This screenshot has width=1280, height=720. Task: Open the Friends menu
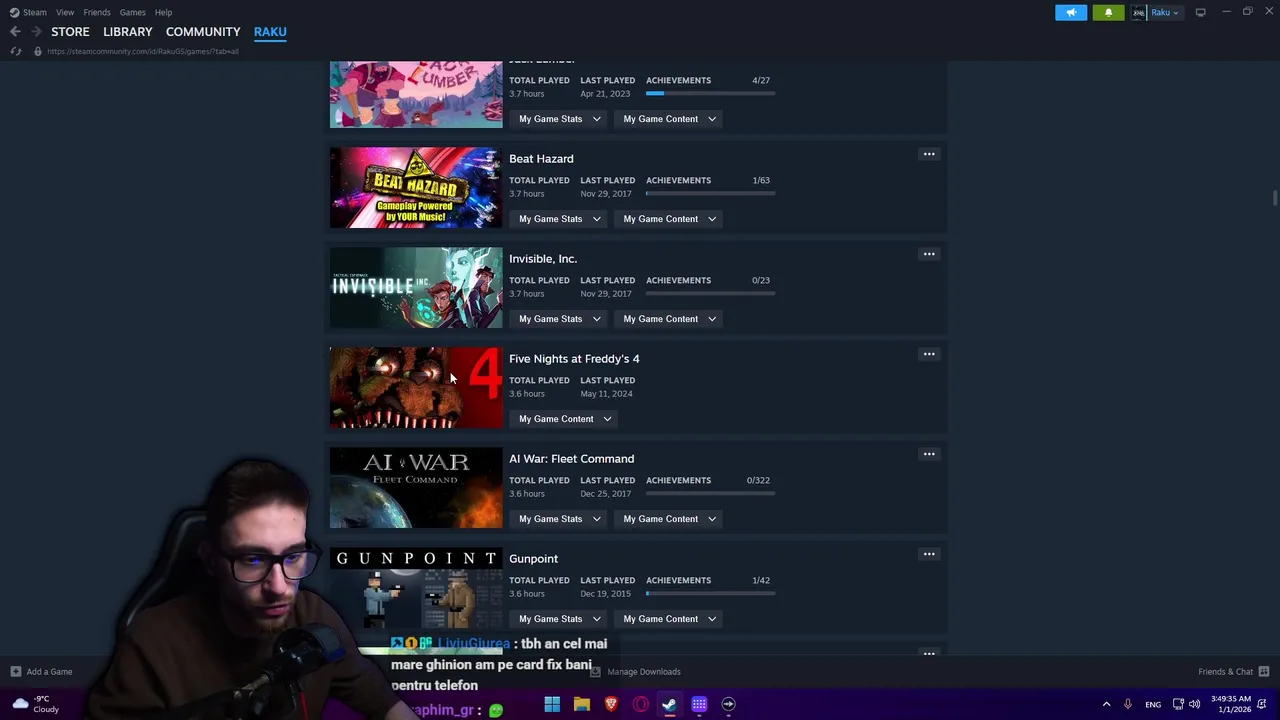97,12
